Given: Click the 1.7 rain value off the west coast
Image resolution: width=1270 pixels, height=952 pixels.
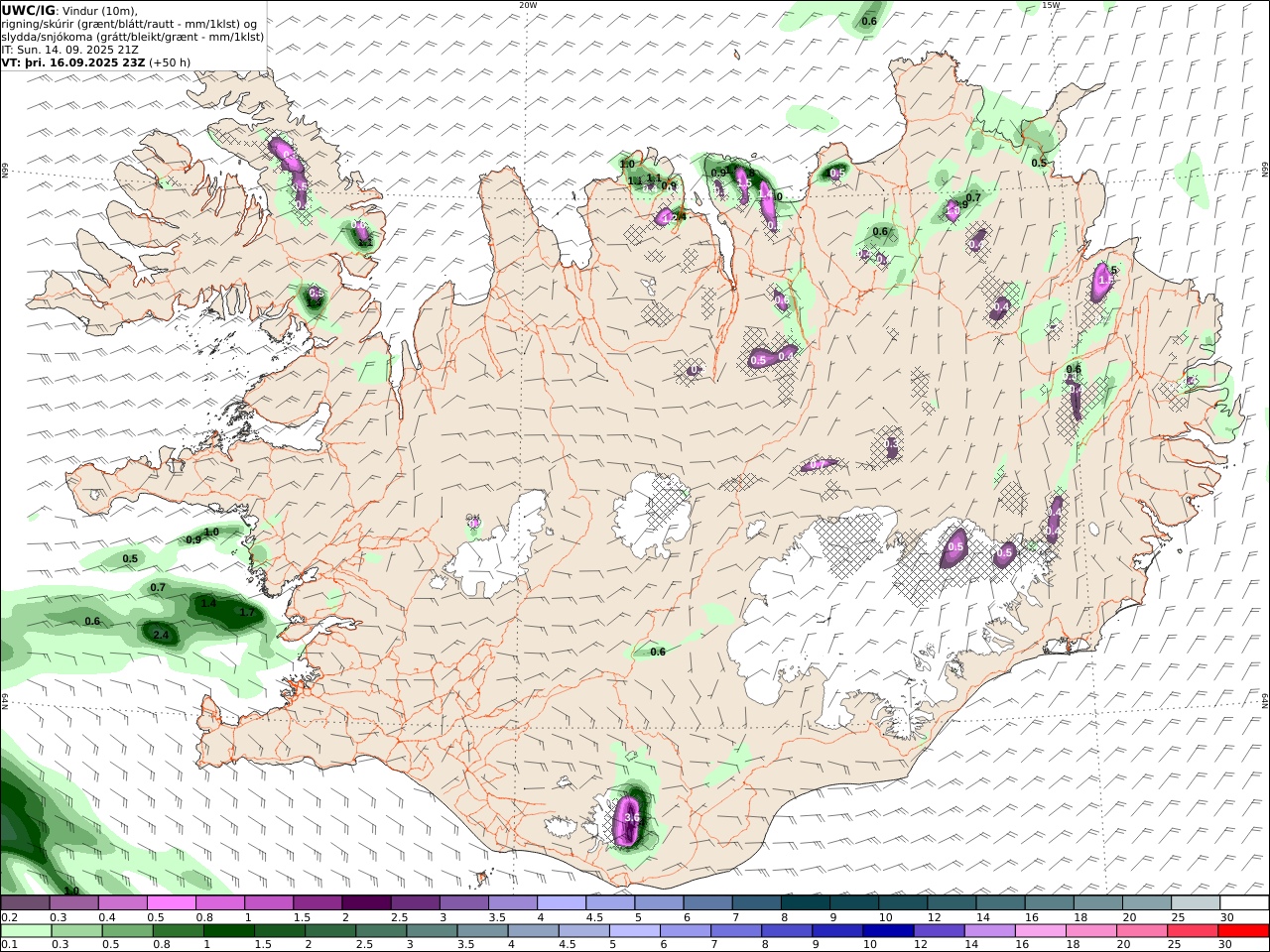Looking at the screenshot, I should (246, 612).
